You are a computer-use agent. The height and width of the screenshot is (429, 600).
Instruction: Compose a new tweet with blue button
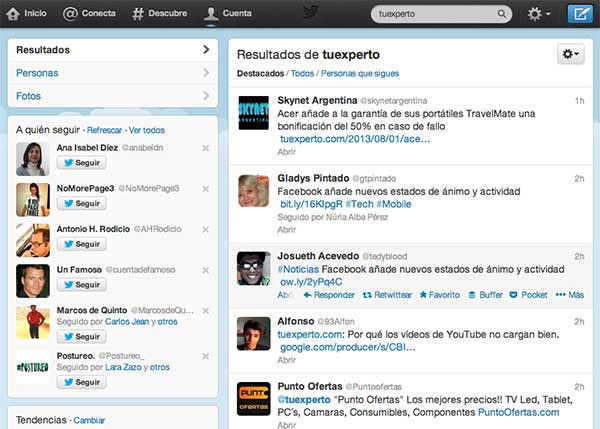coord(580,14)
